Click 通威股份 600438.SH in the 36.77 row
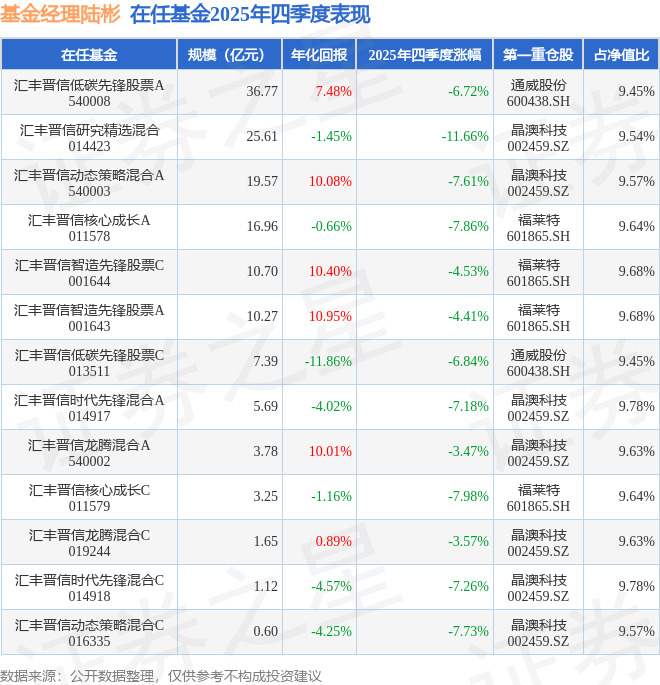Screen dimensions: 660x685 tap(538, 93)
